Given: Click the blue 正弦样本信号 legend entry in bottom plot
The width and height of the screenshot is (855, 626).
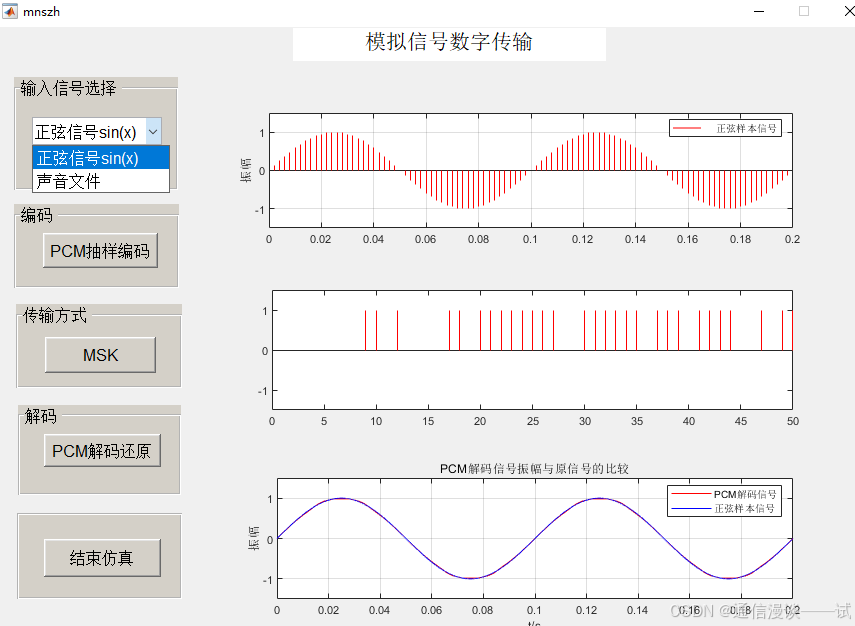Looking at the screenshot, I should tap(724, 508).
